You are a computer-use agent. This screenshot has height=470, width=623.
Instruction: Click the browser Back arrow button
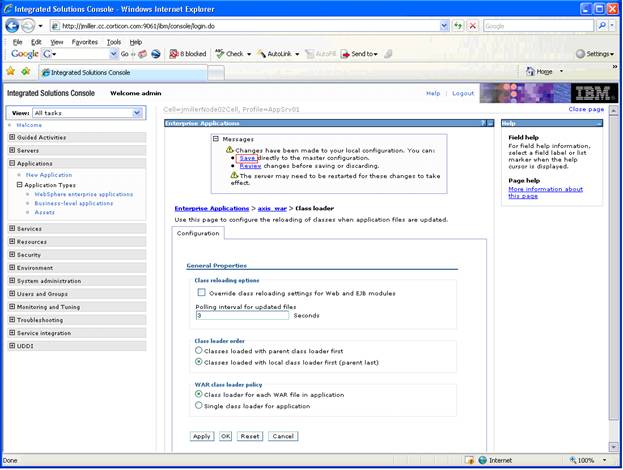(12, 26)
